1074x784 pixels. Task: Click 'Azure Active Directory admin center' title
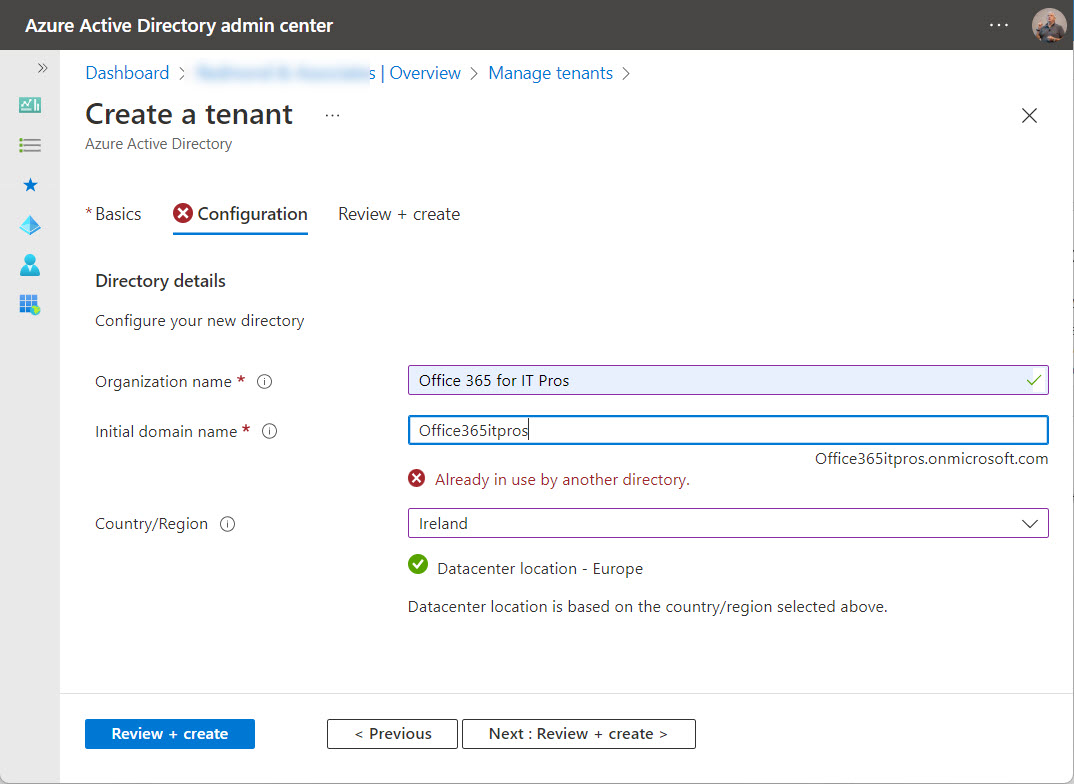179,25
